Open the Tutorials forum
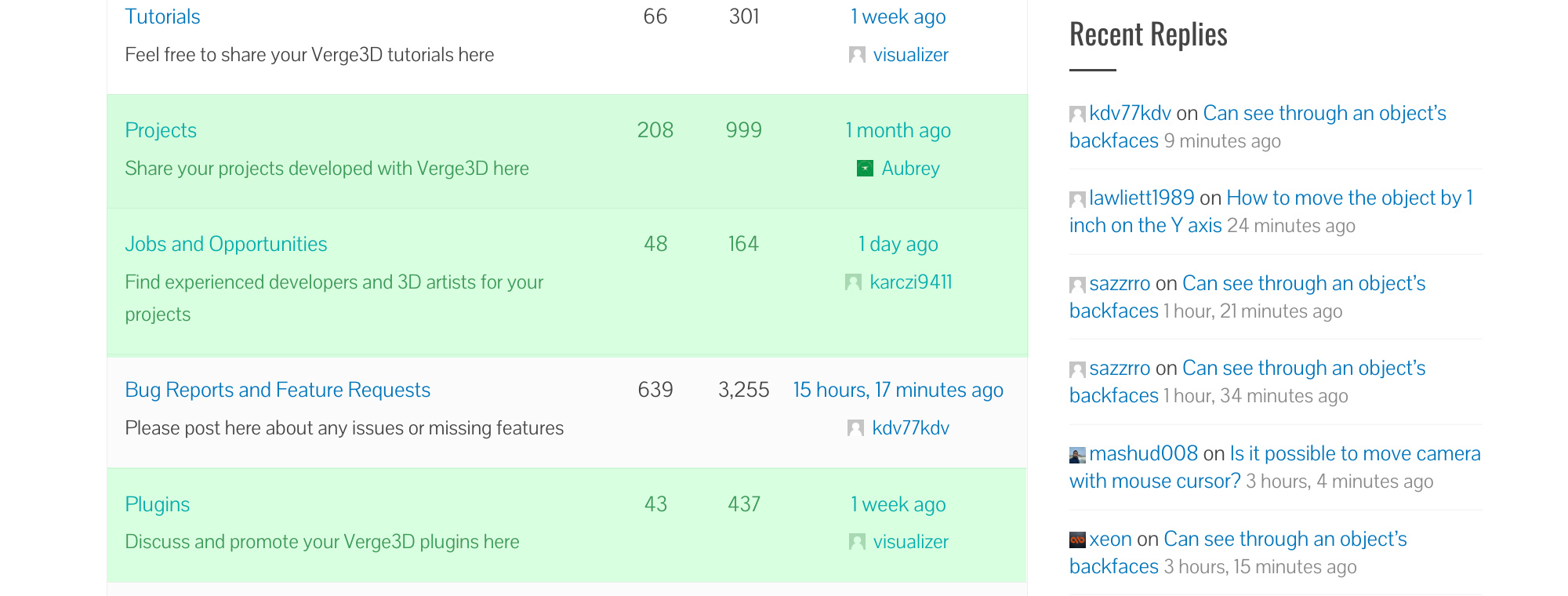The width and height of the screenshot is (1568, 596). [x=162, y=16]
